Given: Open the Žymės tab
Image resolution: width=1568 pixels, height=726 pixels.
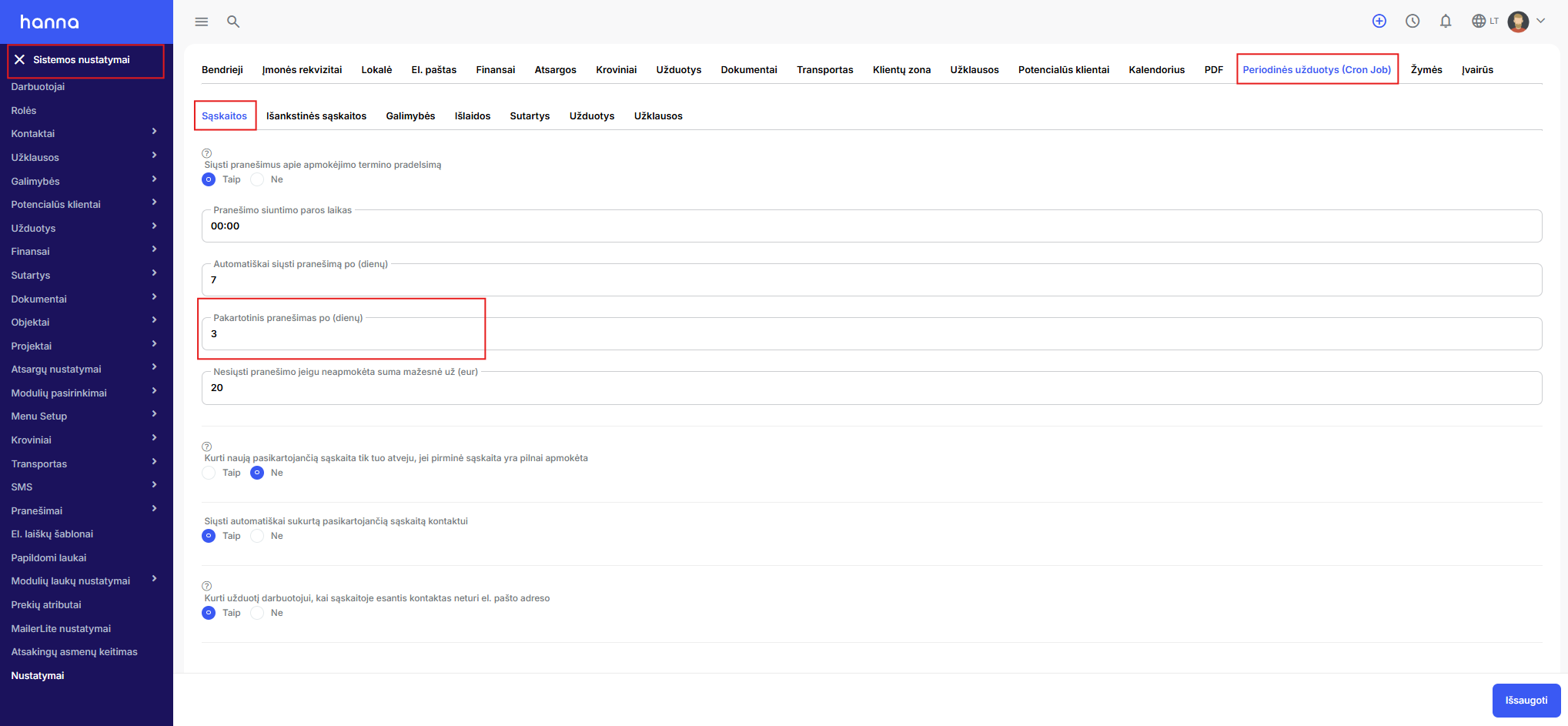Looking at the screenshot, I should [1426, 69].
